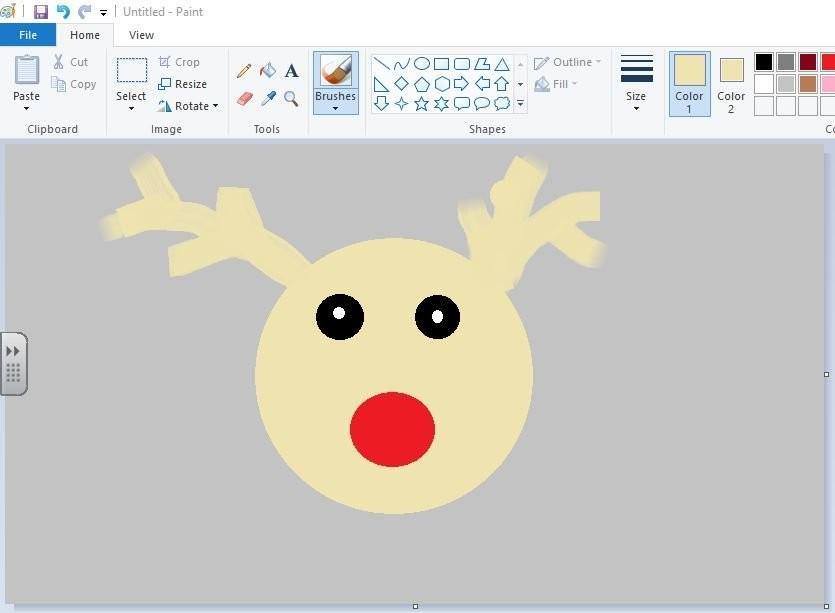Select the Eraser tool
This screenshot has height=613, width=835.
point(244,98)
